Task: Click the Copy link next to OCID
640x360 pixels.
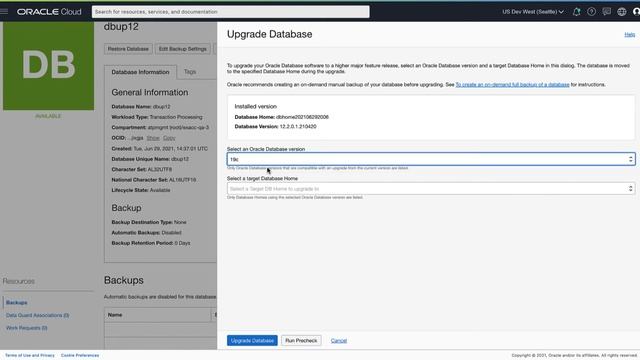Action: 169,138
